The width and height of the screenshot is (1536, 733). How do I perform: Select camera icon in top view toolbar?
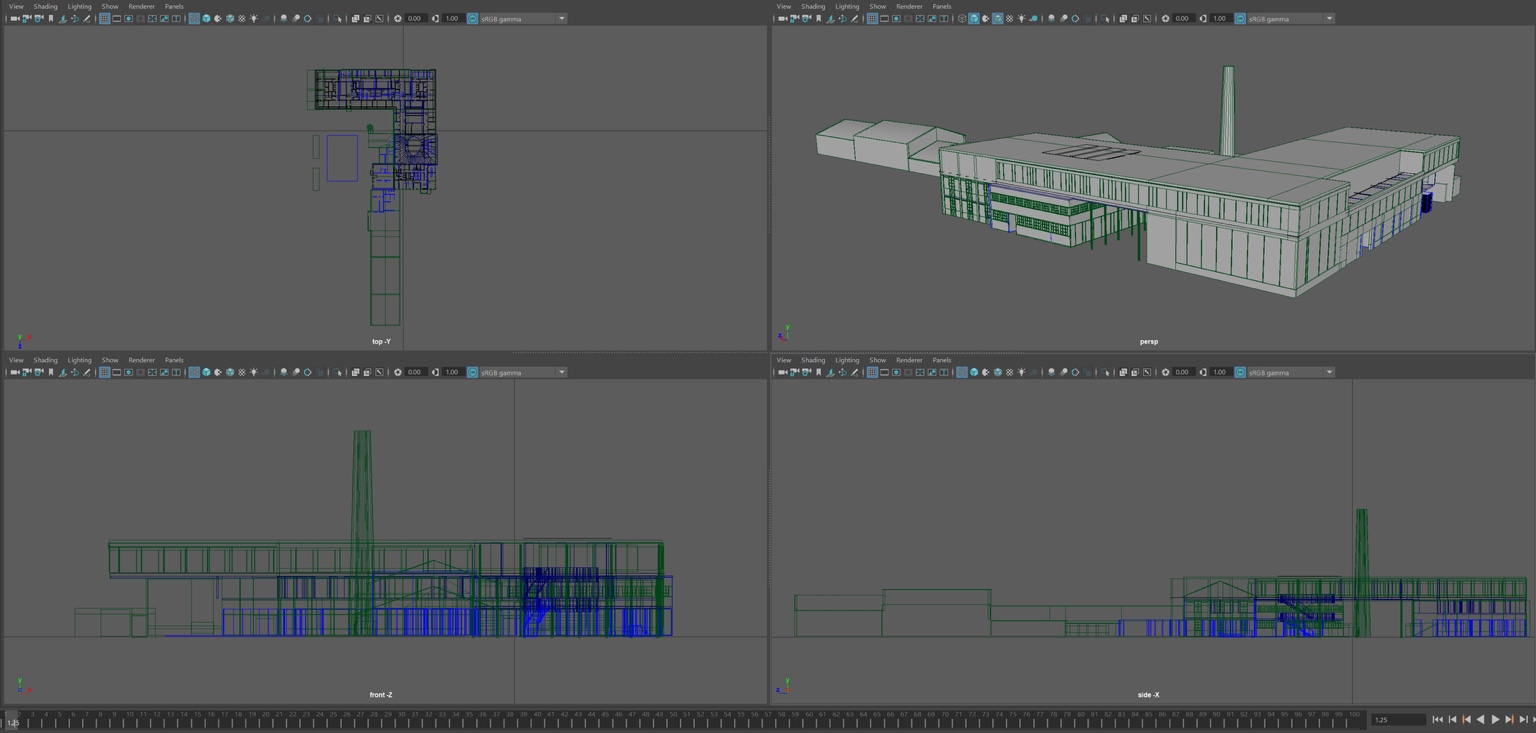[14, 19]
